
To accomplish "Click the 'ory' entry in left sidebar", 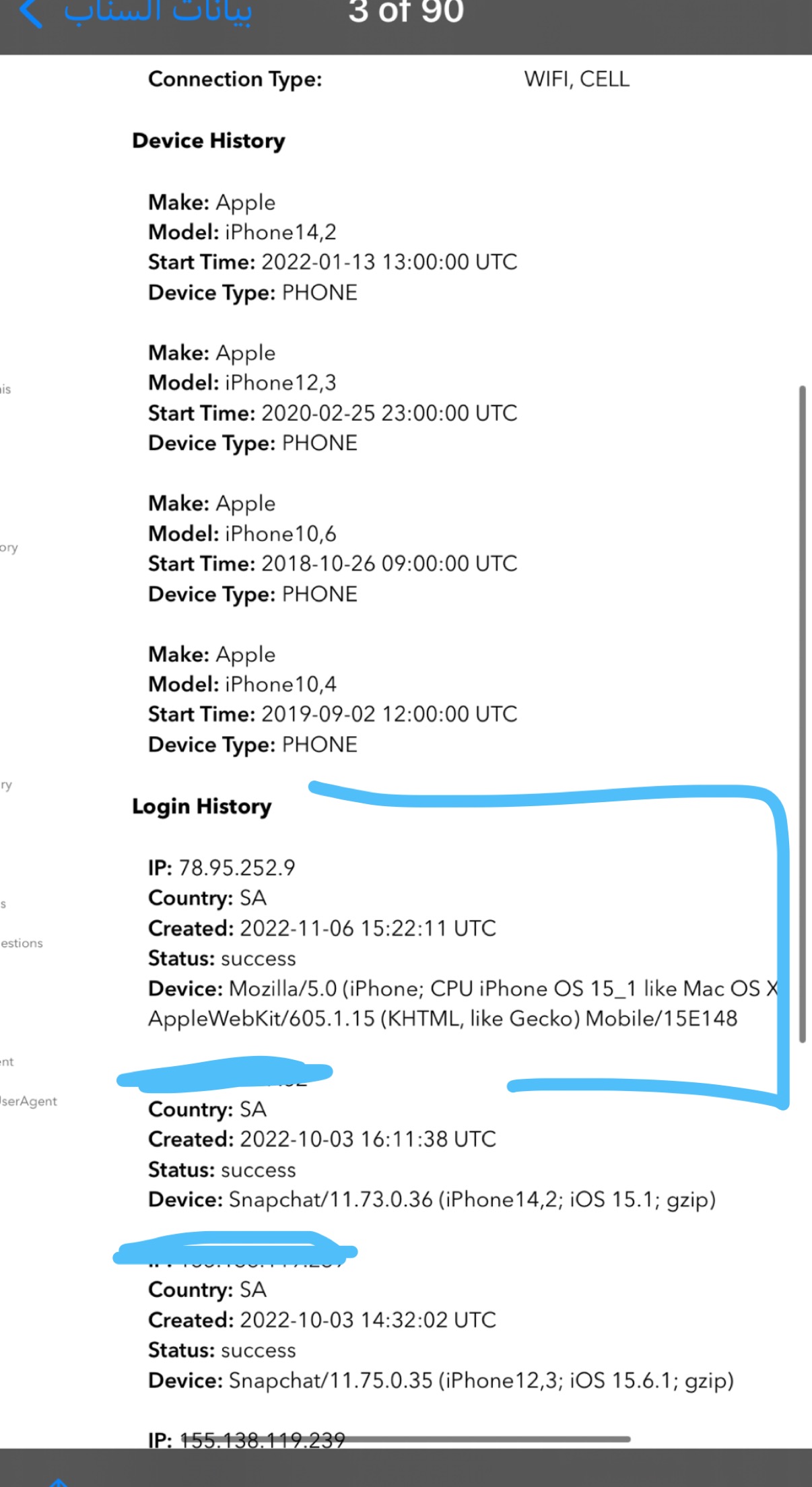I will pos(9,548).
